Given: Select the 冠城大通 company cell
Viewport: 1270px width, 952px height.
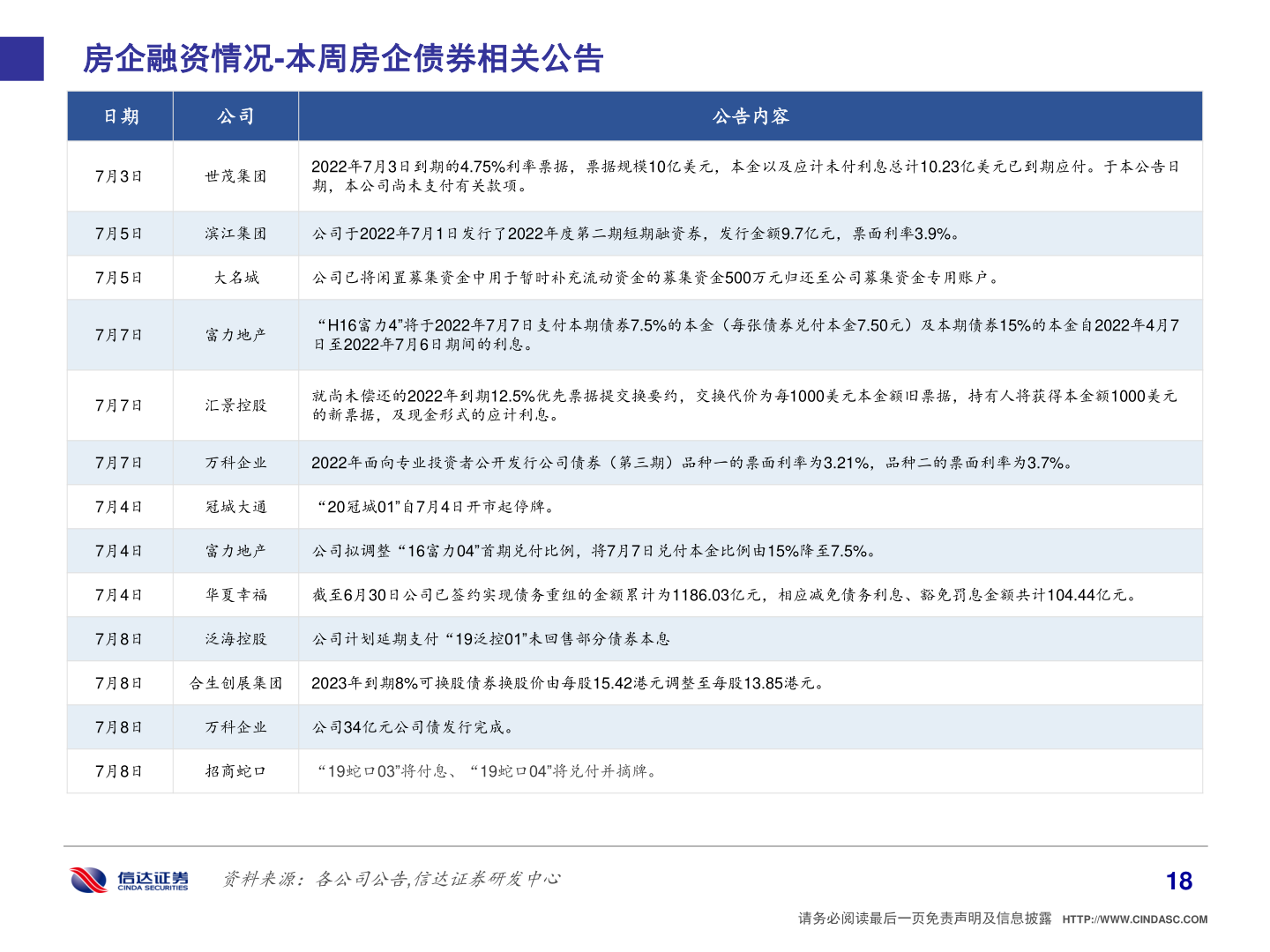Looking at the screenshot, I should (x=235, y=507).
